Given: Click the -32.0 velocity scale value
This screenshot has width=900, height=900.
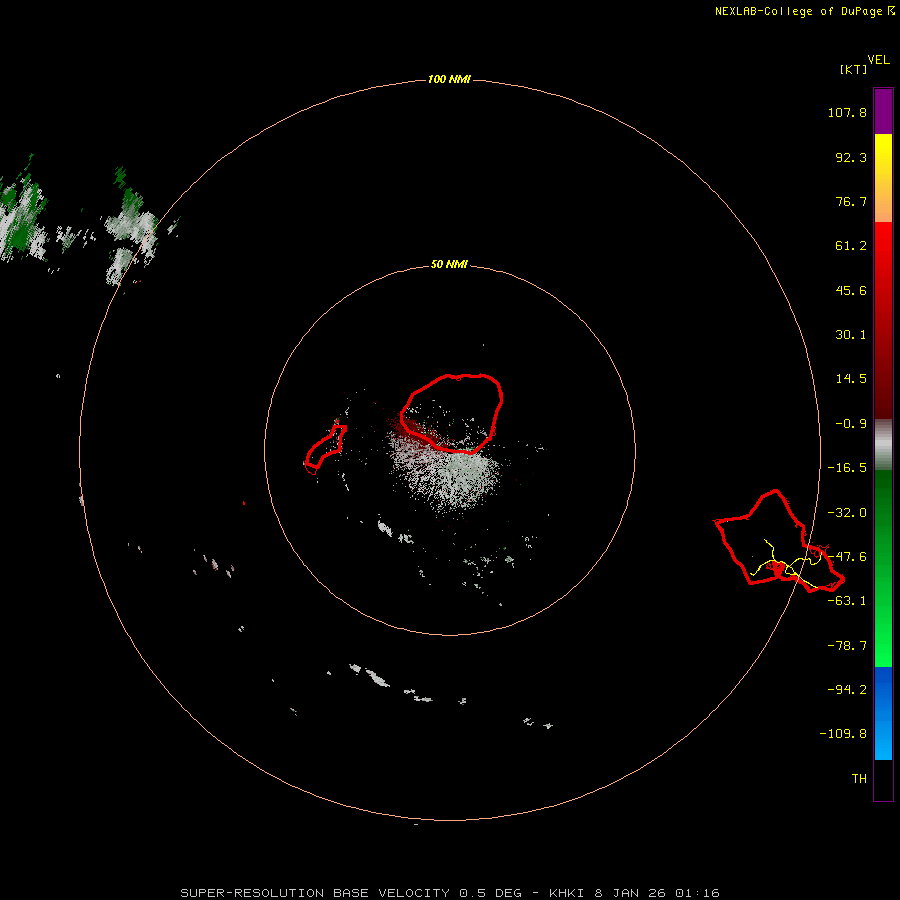Looking at the screenshot, I should tap(847, 513).
